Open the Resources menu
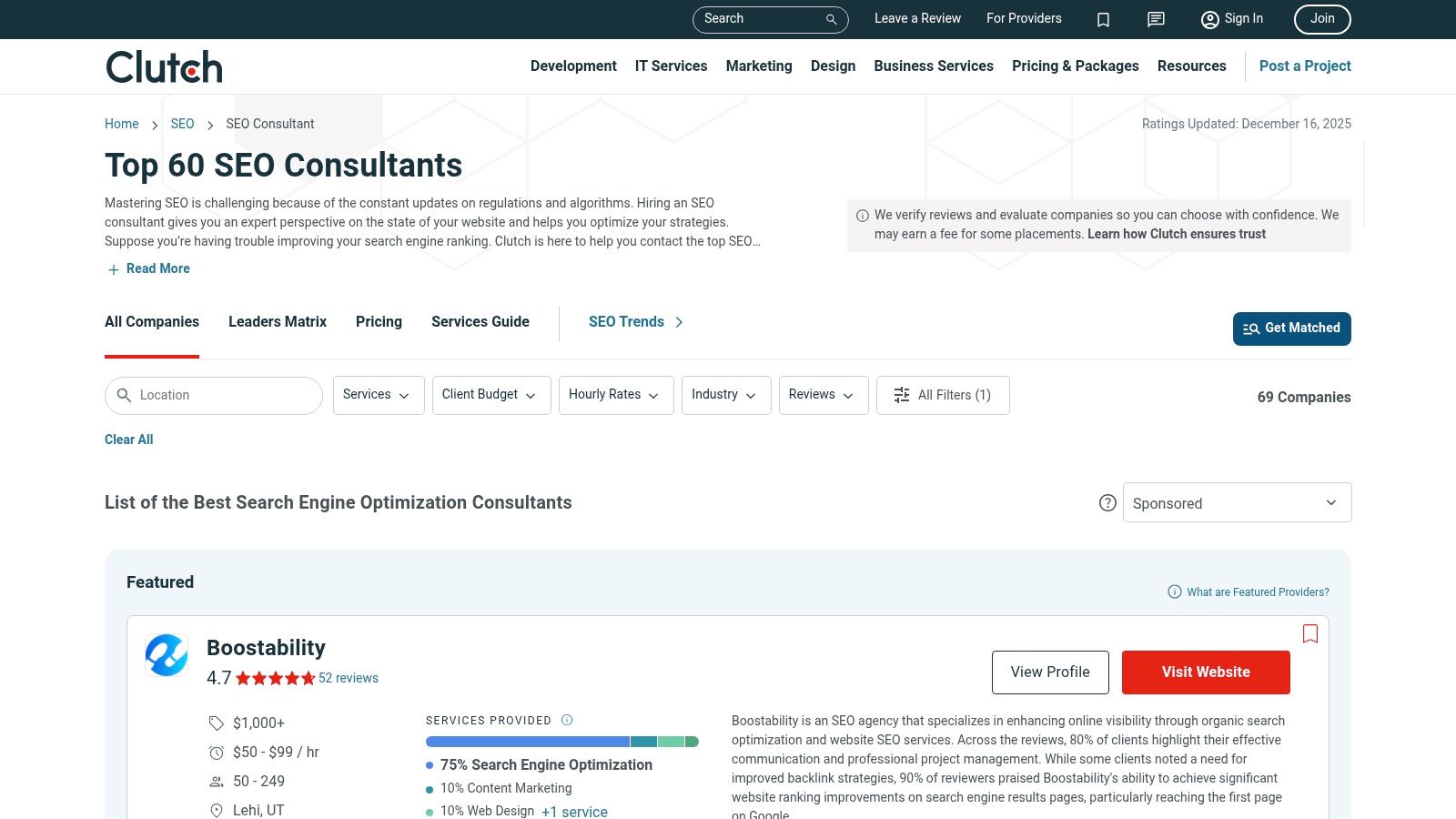This screenshot has width=1456, height=819. [x=1191, y=66]
